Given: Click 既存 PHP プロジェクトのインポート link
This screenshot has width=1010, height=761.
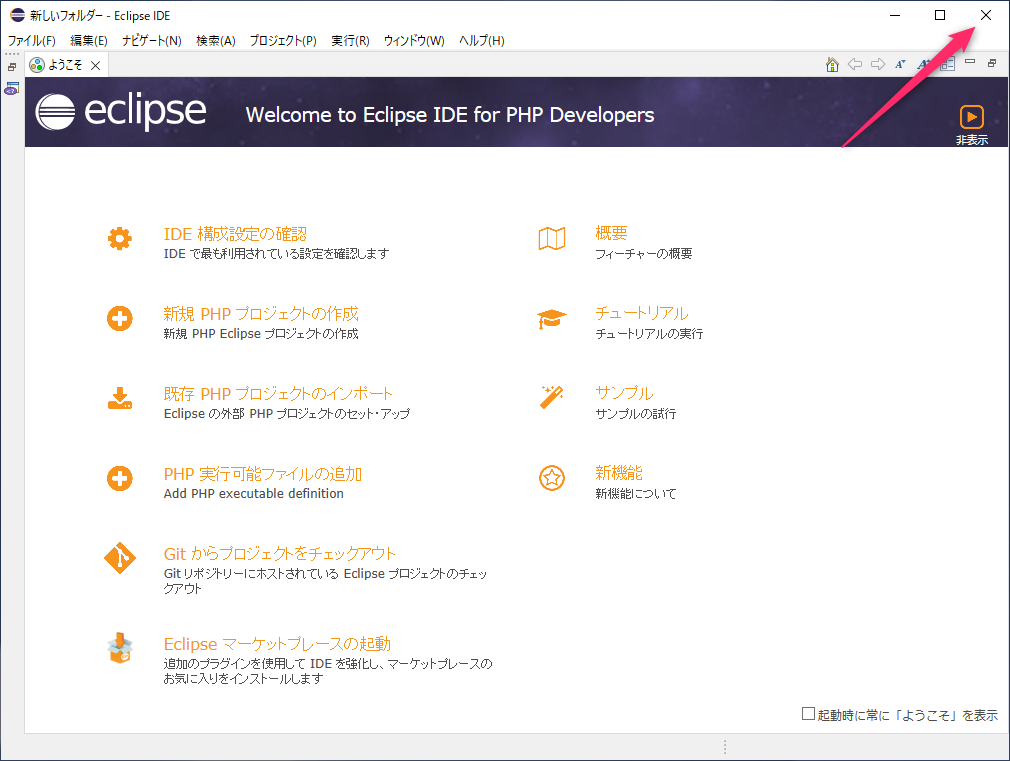Looking at the screenshot, I should coord(278,394).
